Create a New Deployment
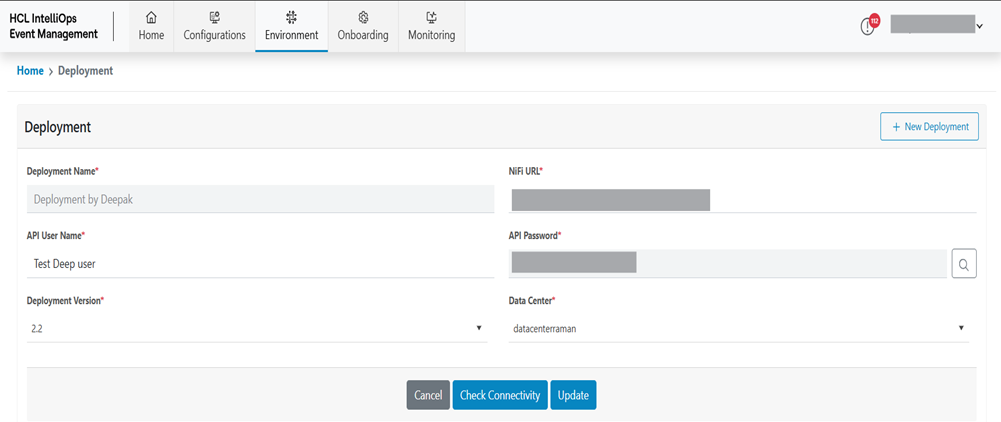 929,127
